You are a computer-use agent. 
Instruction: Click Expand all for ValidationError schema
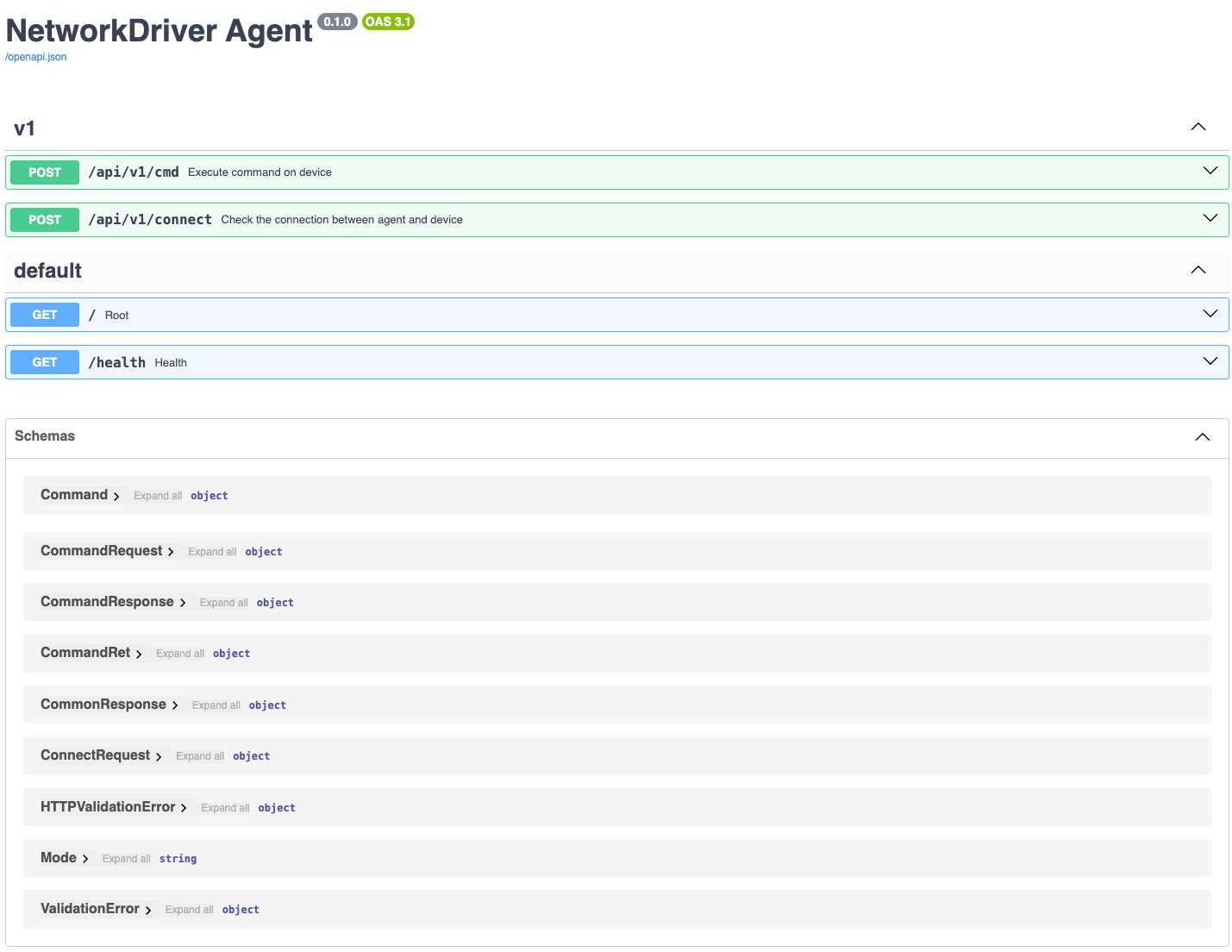pyautogui.click(x=189, y=910)
